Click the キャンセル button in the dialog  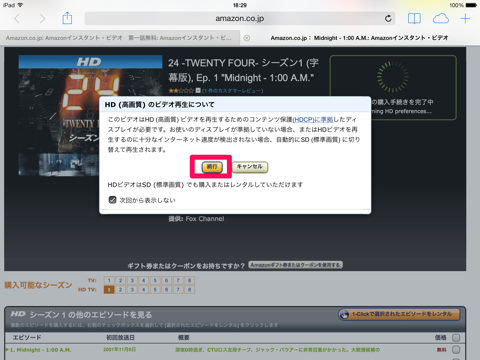tap(250, 167)
